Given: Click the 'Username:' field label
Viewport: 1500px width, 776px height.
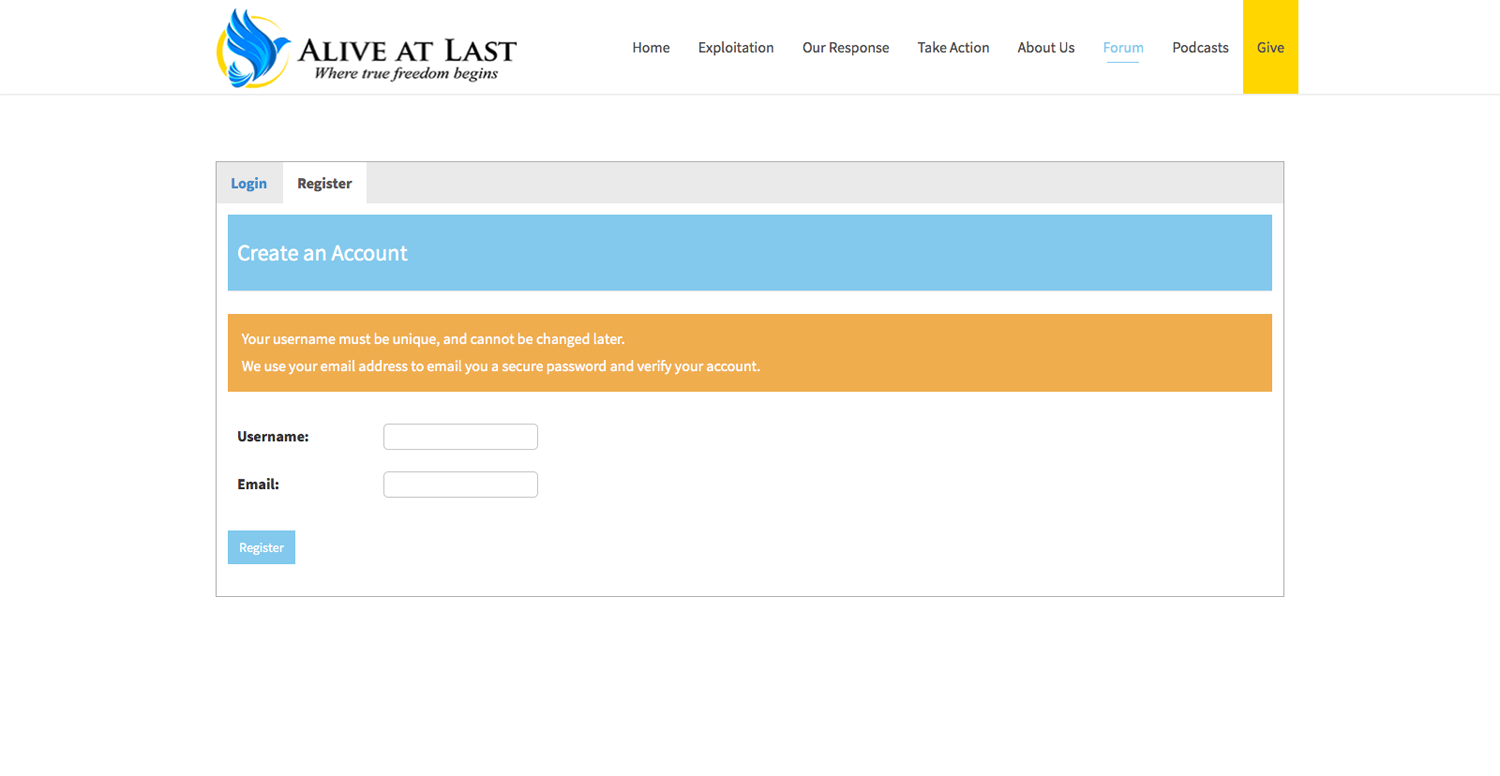Looking at the screenshot, I should click(273, 437).
